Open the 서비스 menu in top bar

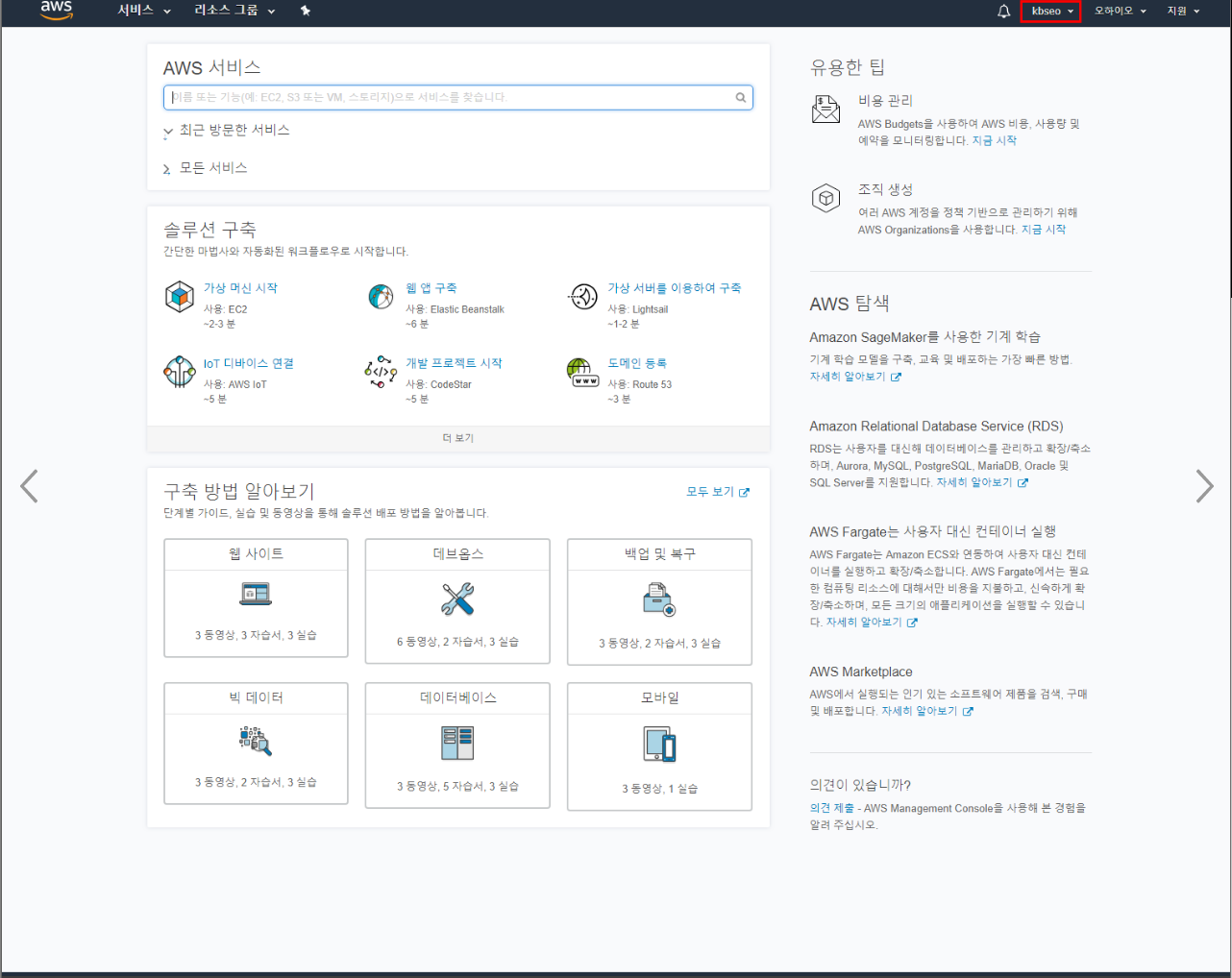pos(144,11)
